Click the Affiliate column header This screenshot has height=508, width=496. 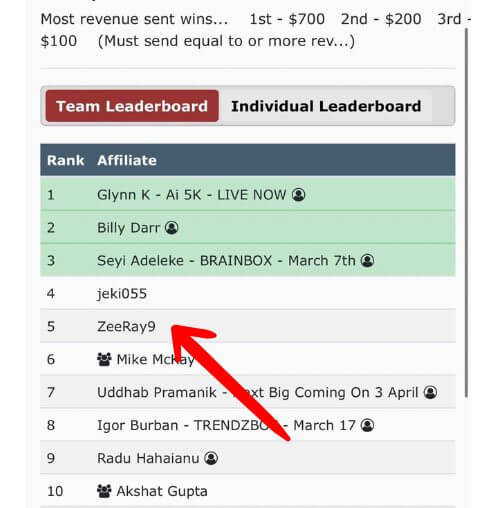[127, 160]
